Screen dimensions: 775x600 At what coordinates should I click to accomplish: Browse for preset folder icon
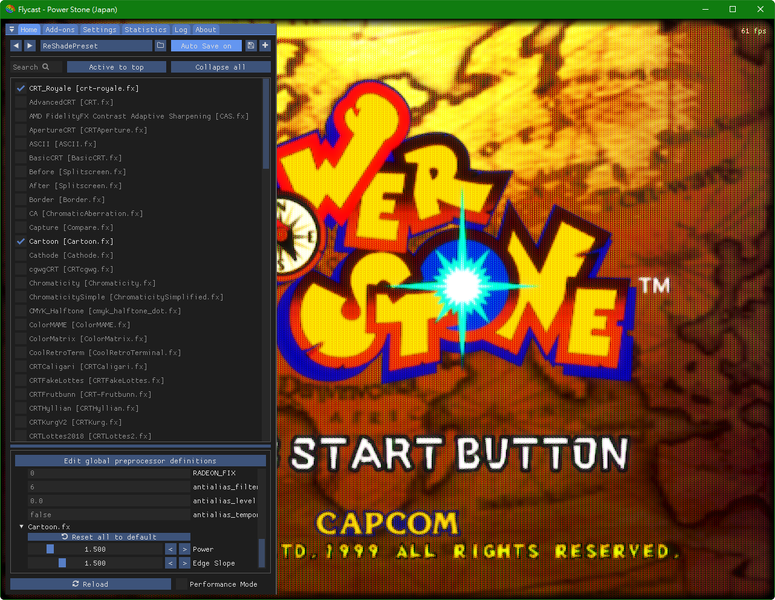pos(160,45)
